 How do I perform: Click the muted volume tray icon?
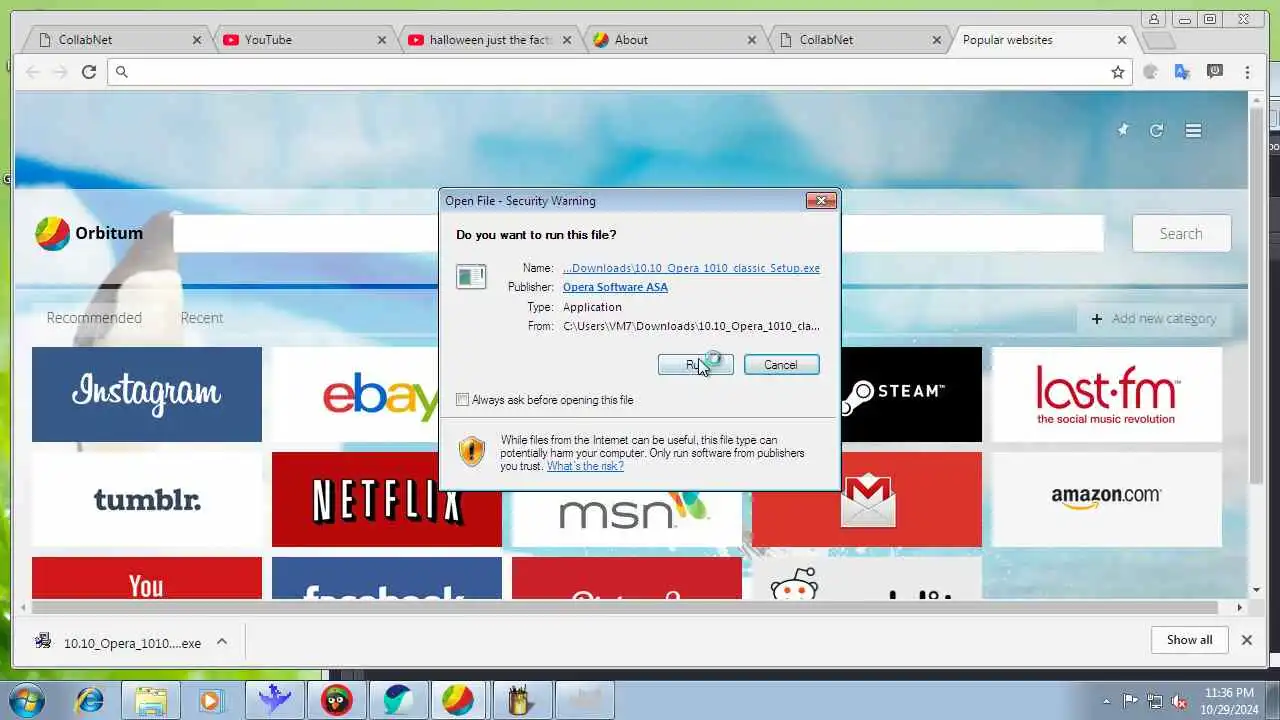pos(1179,701)
